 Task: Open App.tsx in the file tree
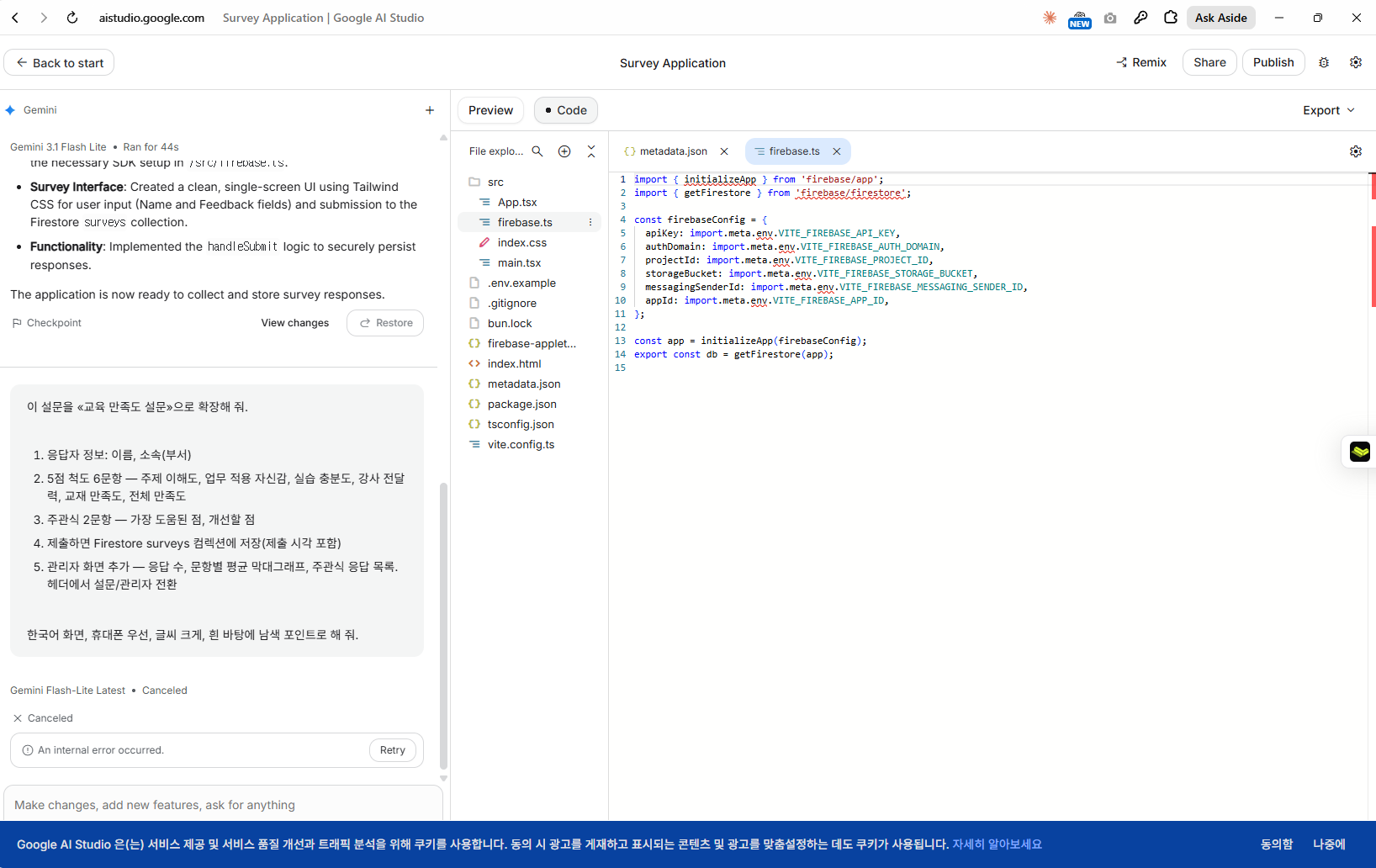click(530, 202)
